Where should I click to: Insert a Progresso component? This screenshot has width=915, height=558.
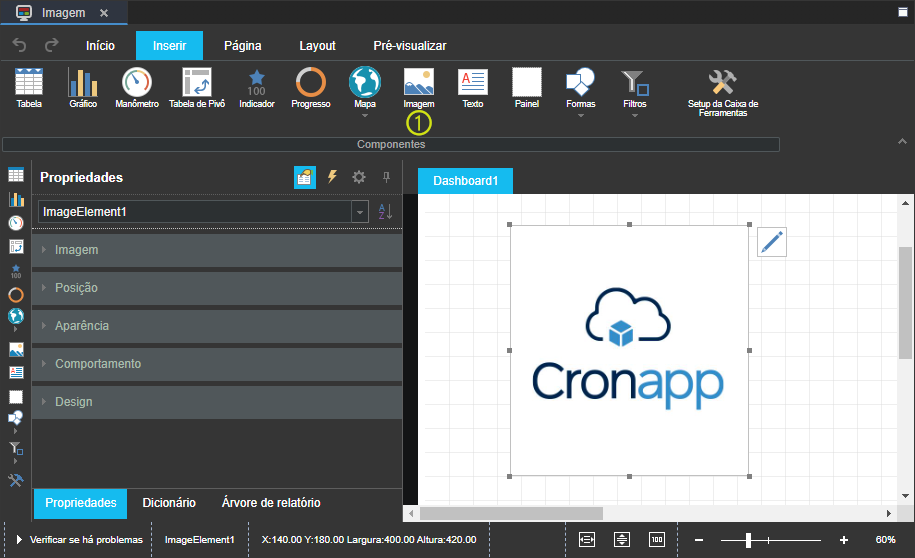tap(310, 88)
